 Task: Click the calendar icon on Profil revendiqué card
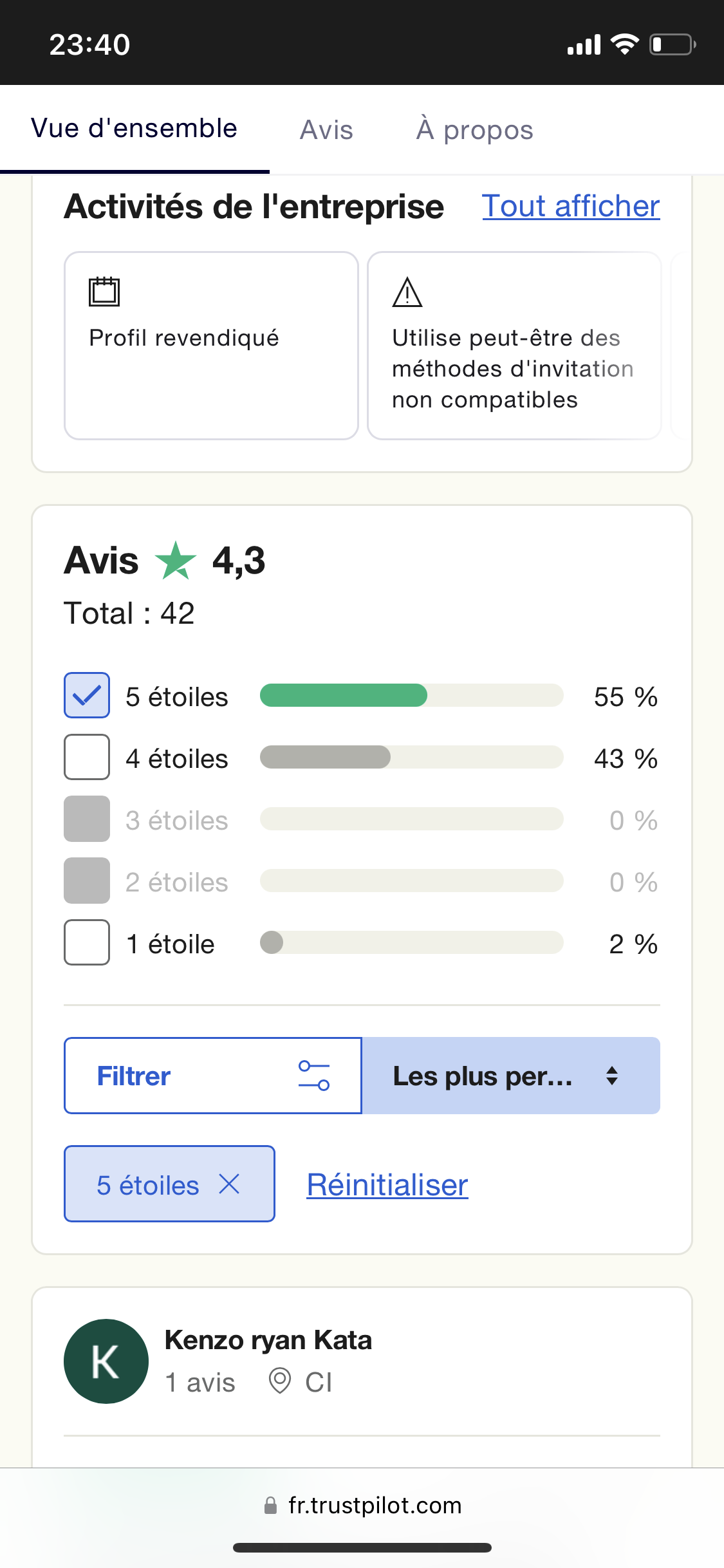click(x=104, y=292)
